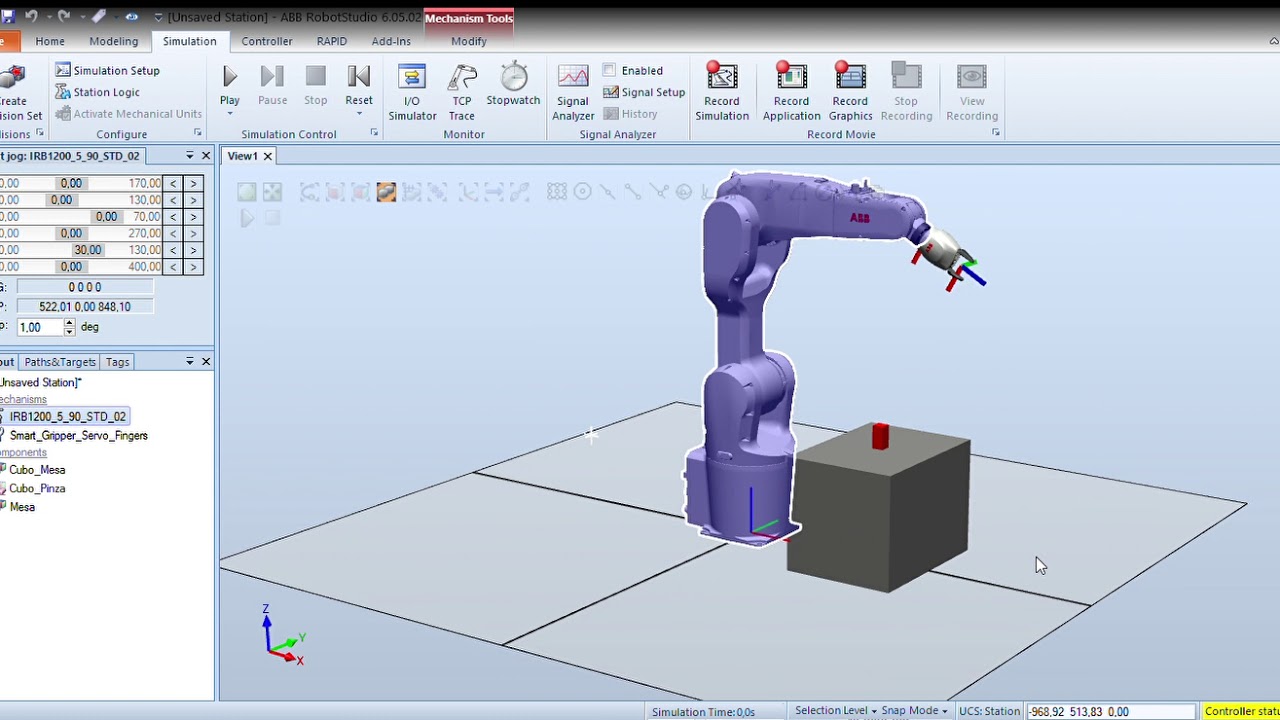Toggle the Signal Analyzer Enabled checkbox
1280x720 pixels.
(609, 70)
